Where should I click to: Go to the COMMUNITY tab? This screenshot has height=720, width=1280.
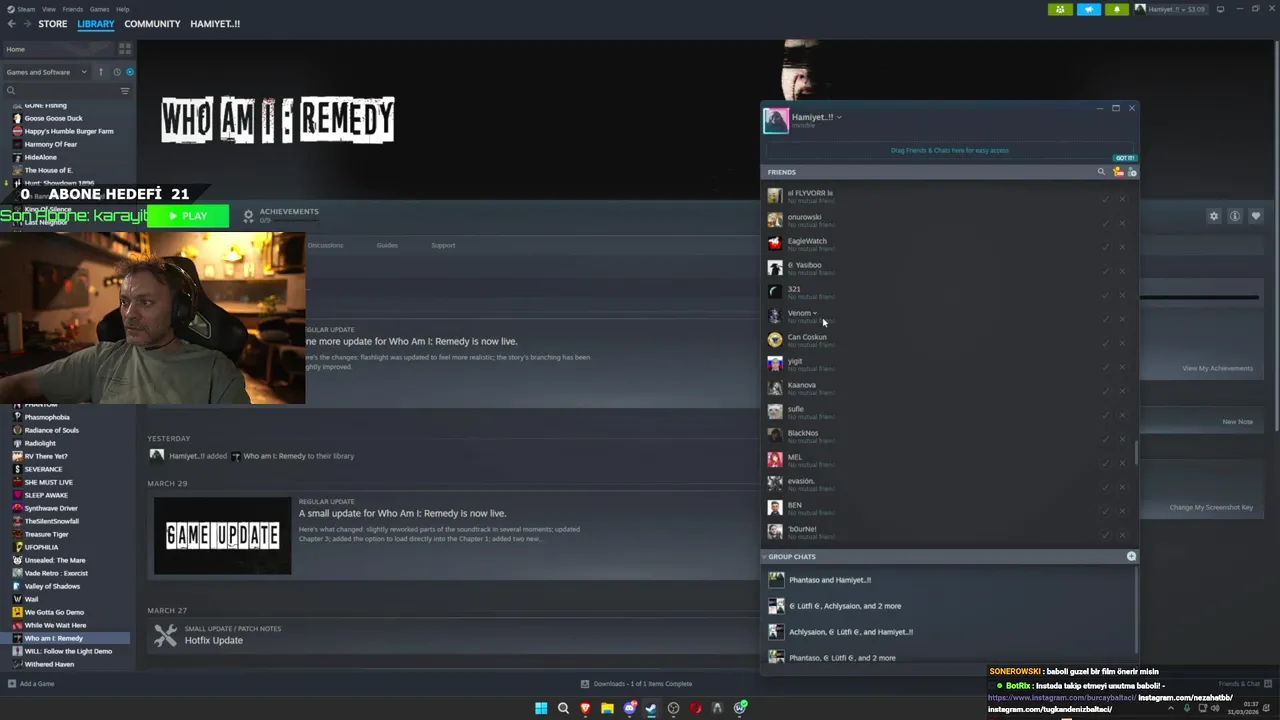point(152,24)
